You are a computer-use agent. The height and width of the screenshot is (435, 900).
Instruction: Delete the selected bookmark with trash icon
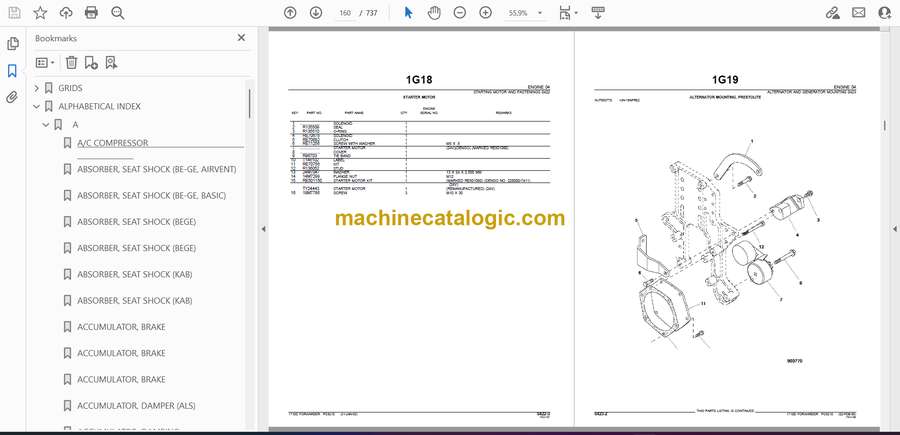click(x=71, y=62)
